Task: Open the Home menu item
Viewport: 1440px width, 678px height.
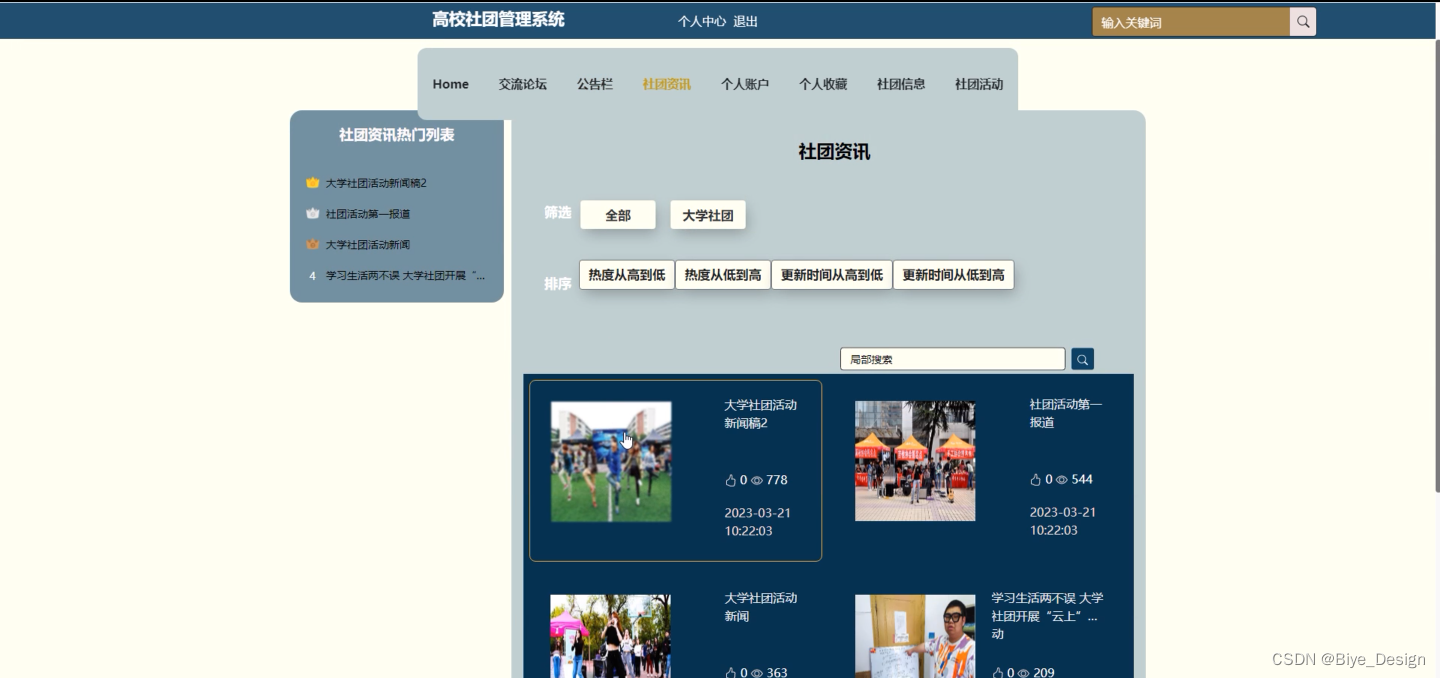Action: pos(450,84)
